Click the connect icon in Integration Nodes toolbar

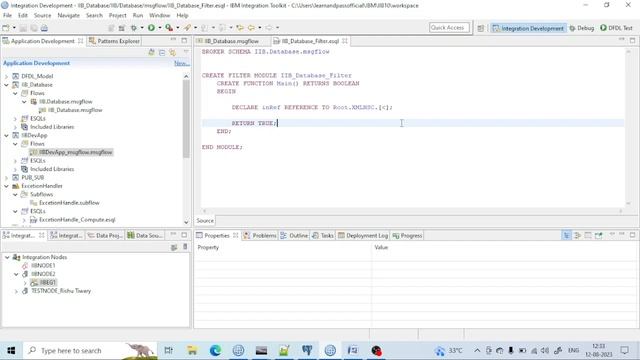174,247
